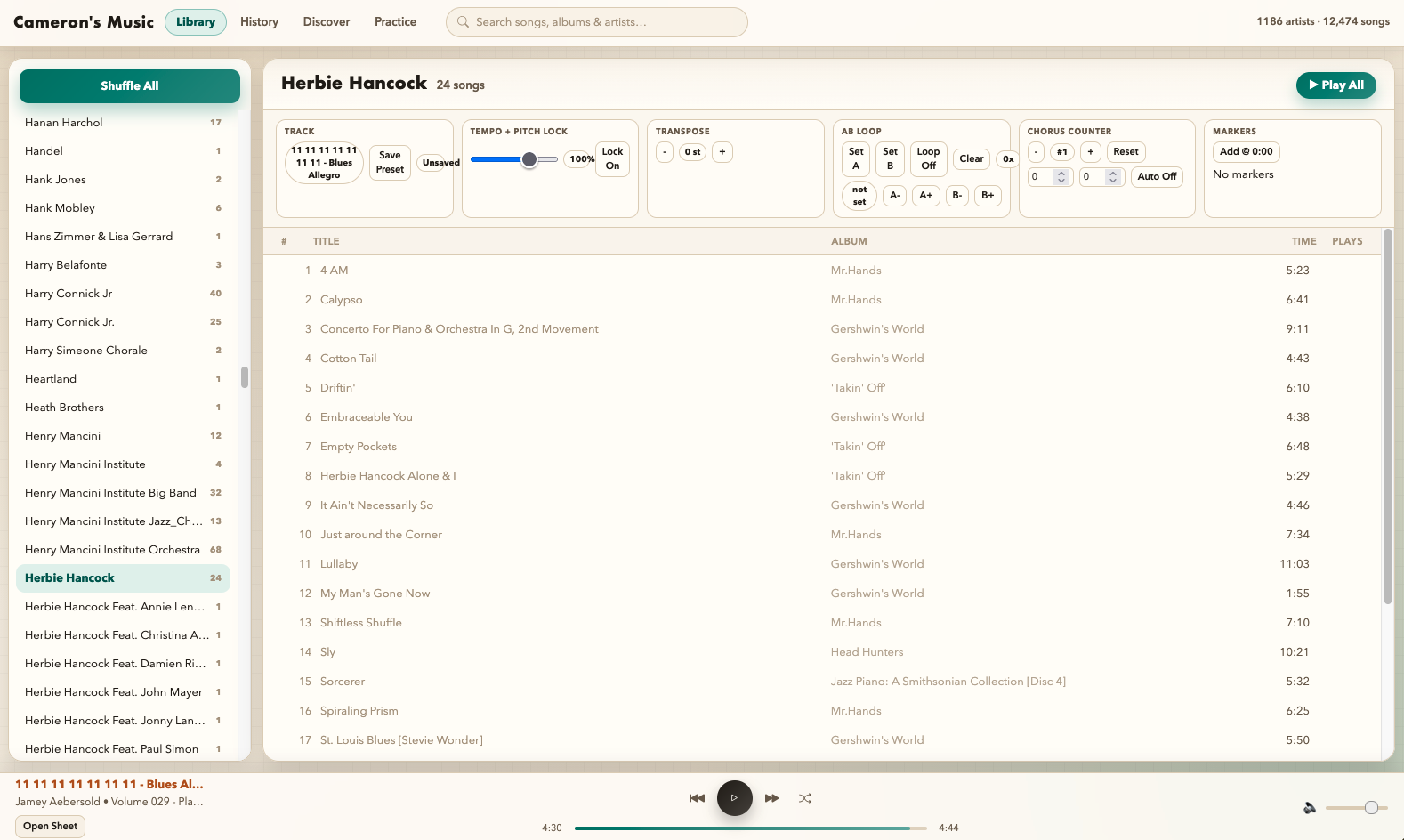The image size is (1404, 840).
Task: Click Head Hunters album link
Action: (x=867, y=652)
